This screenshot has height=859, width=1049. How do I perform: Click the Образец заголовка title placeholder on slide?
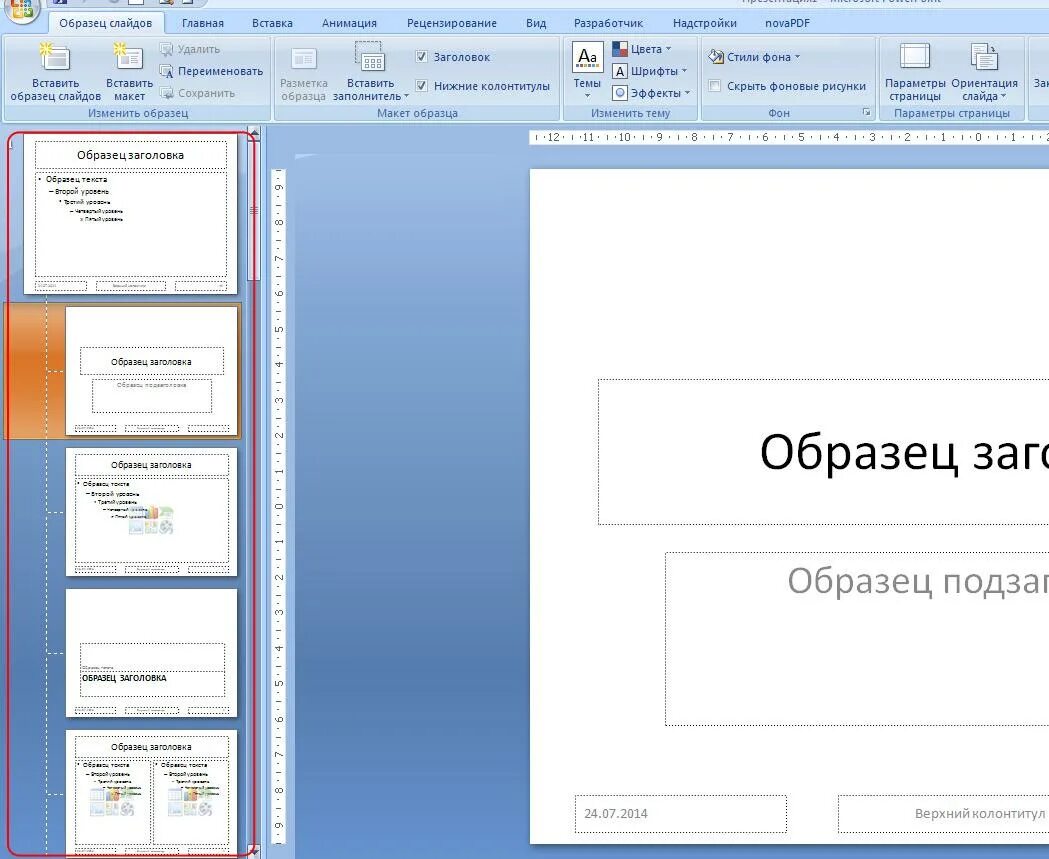(x=824, y=452)
